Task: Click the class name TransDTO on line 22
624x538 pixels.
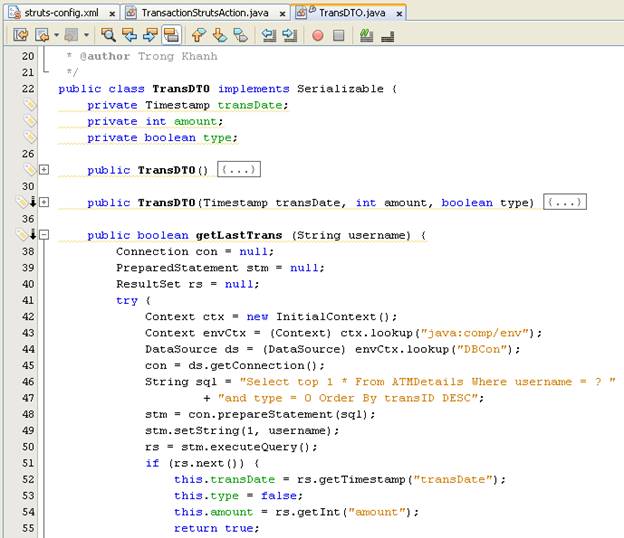Action: point(181,88)
